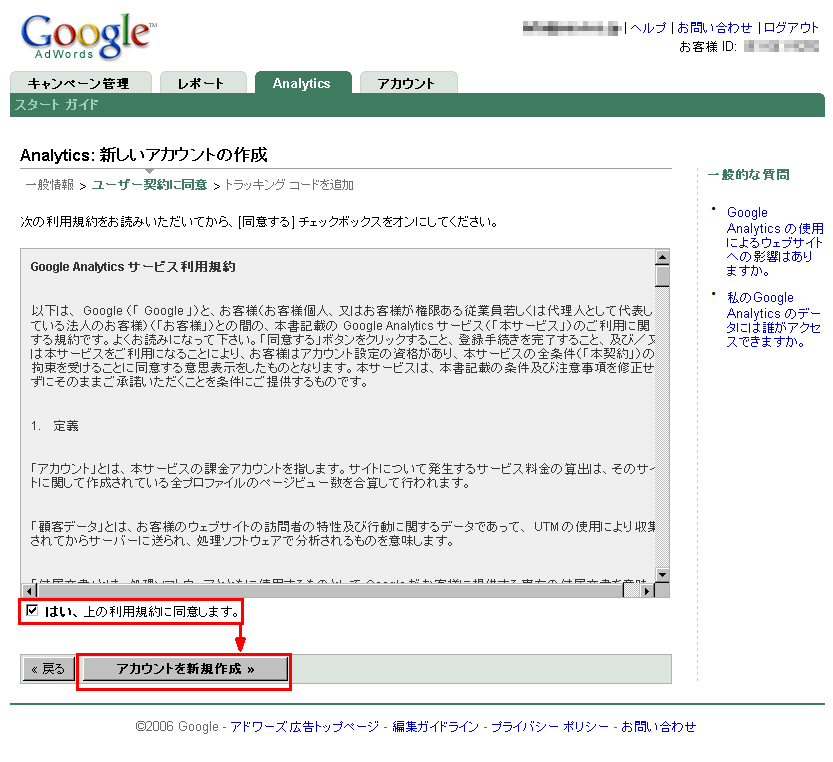Open the プライバシー ポリシー footer link
833x762 pixels.
point(549,726)
